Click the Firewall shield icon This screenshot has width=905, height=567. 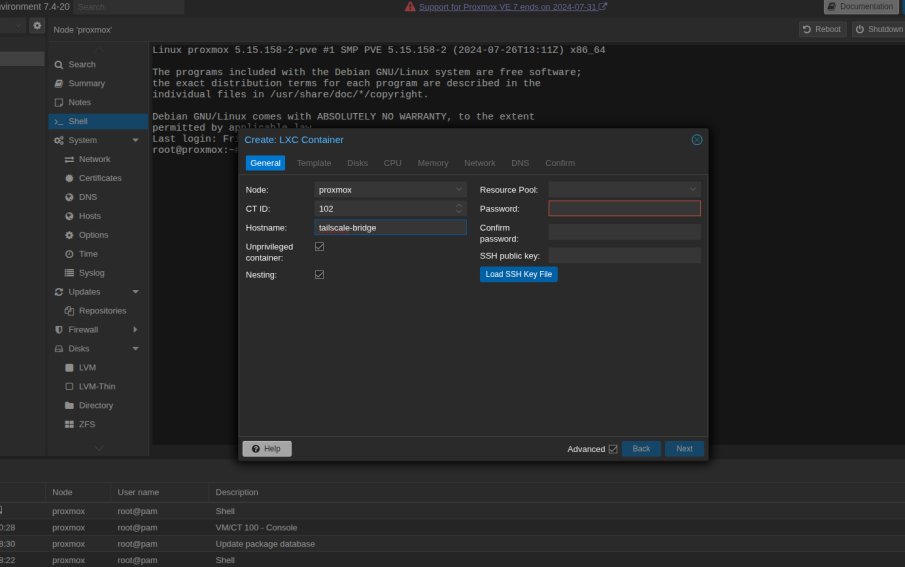58,330
